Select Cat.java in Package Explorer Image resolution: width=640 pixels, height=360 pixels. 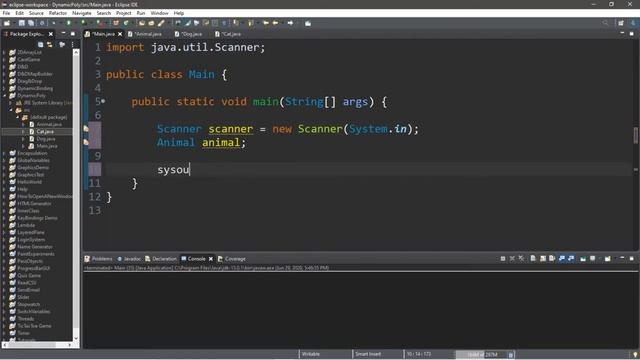pyautogui.click(x=45, y=131)
